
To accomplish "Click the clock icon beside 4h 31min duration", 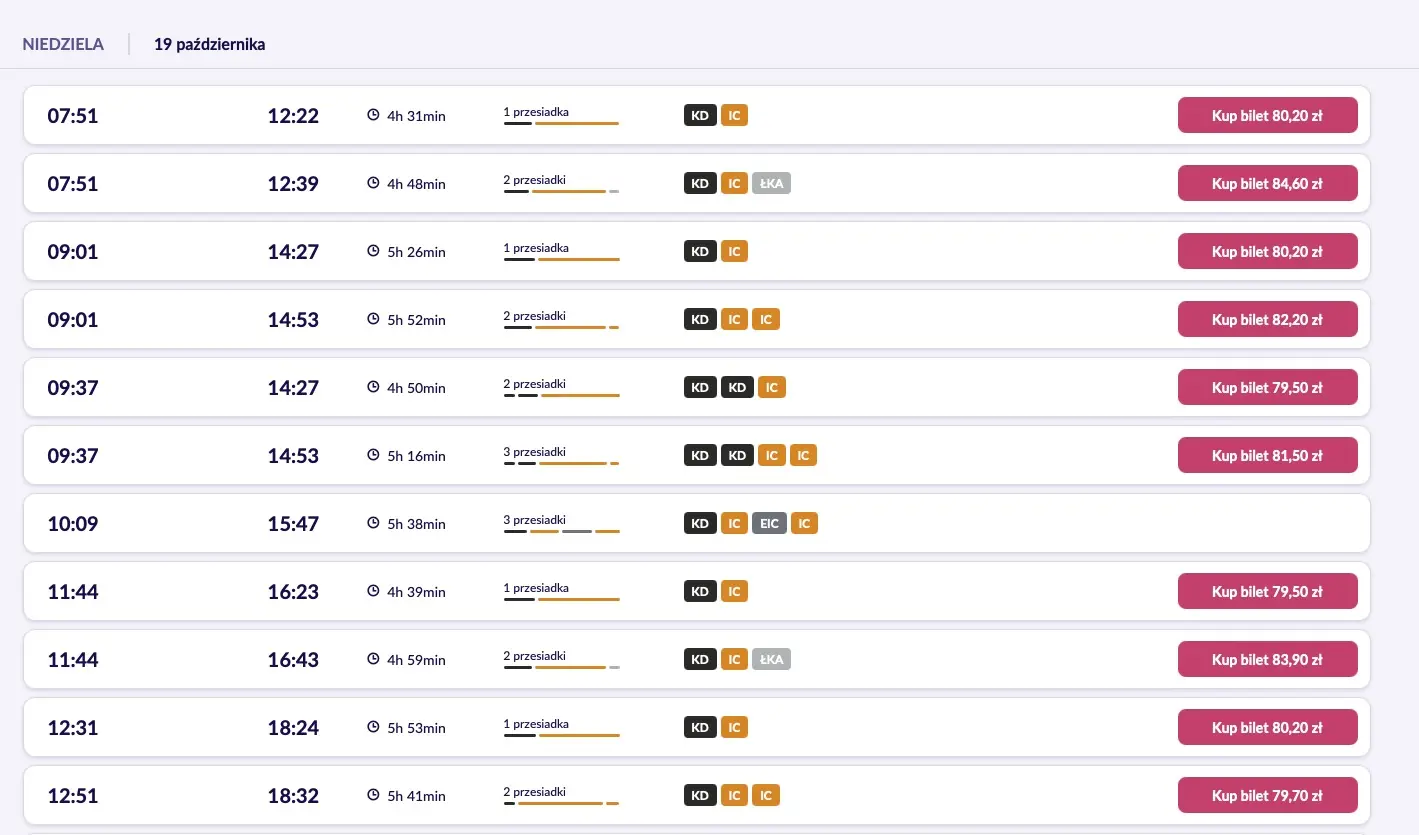I will click(374, 115).
